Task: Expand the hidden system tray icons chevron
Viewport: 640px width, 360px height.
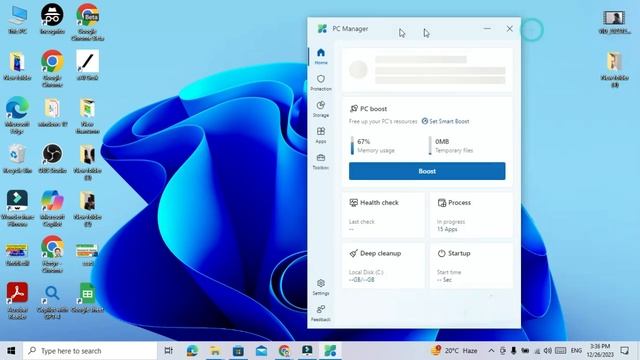Action: click(x=491, y=351)
